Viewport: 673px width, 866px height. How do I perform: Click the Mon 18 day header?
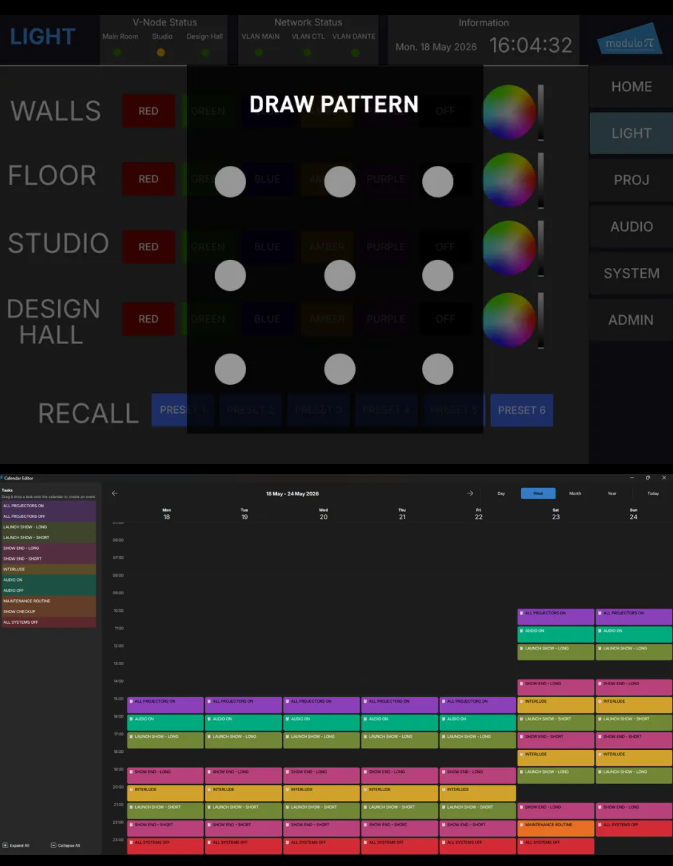166,514
